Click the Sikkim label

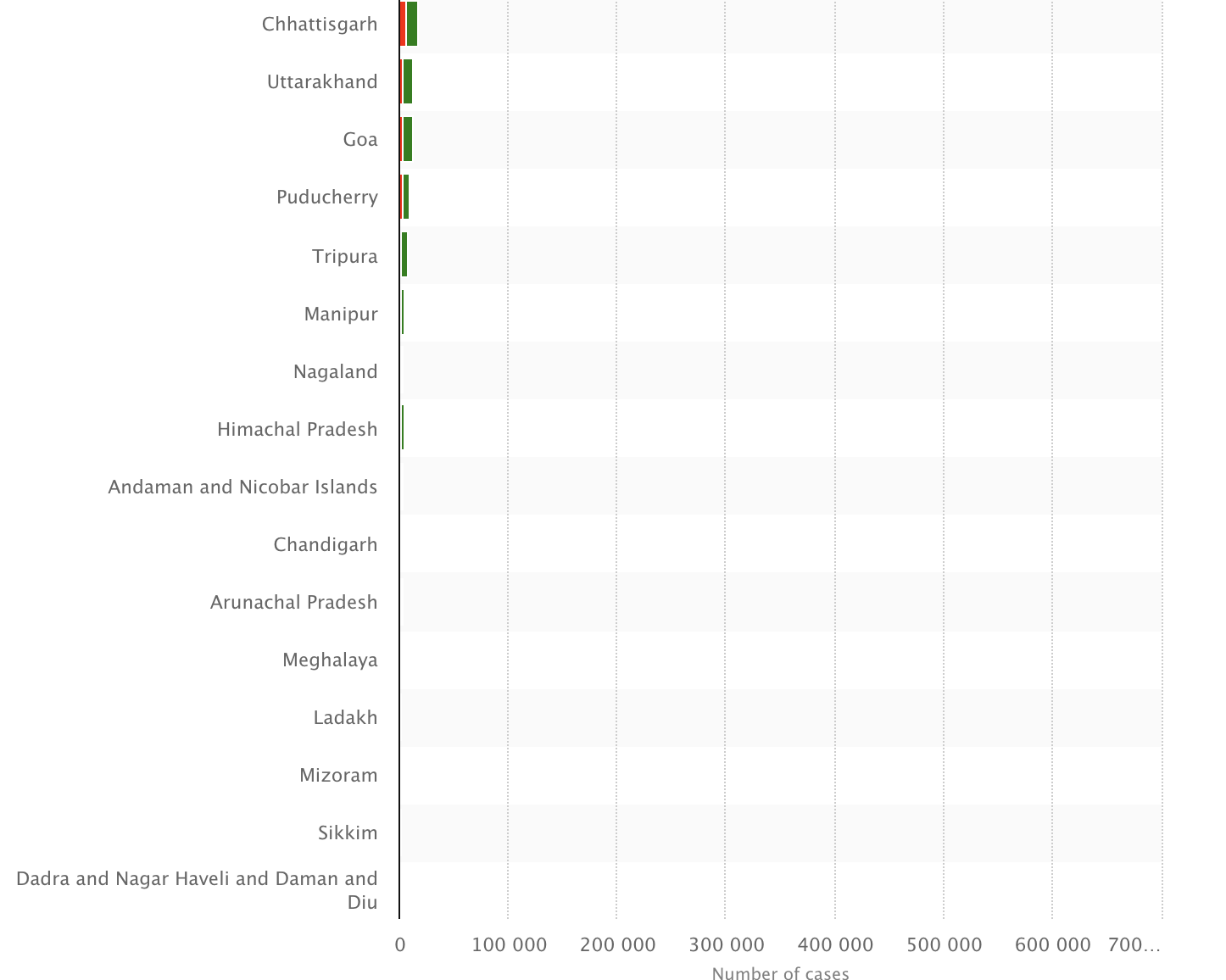pyautogui.click(x=348, y=832)
